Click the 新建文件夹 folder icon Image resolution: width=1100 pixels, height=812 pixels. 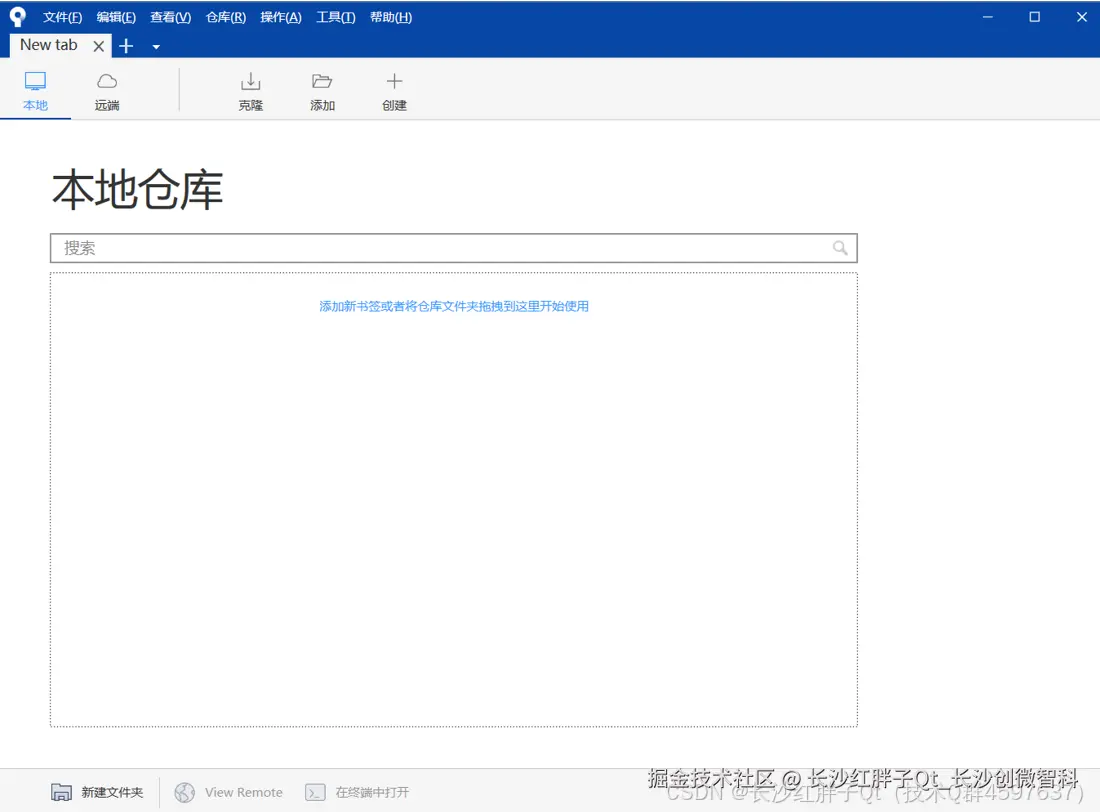(60, 791)
